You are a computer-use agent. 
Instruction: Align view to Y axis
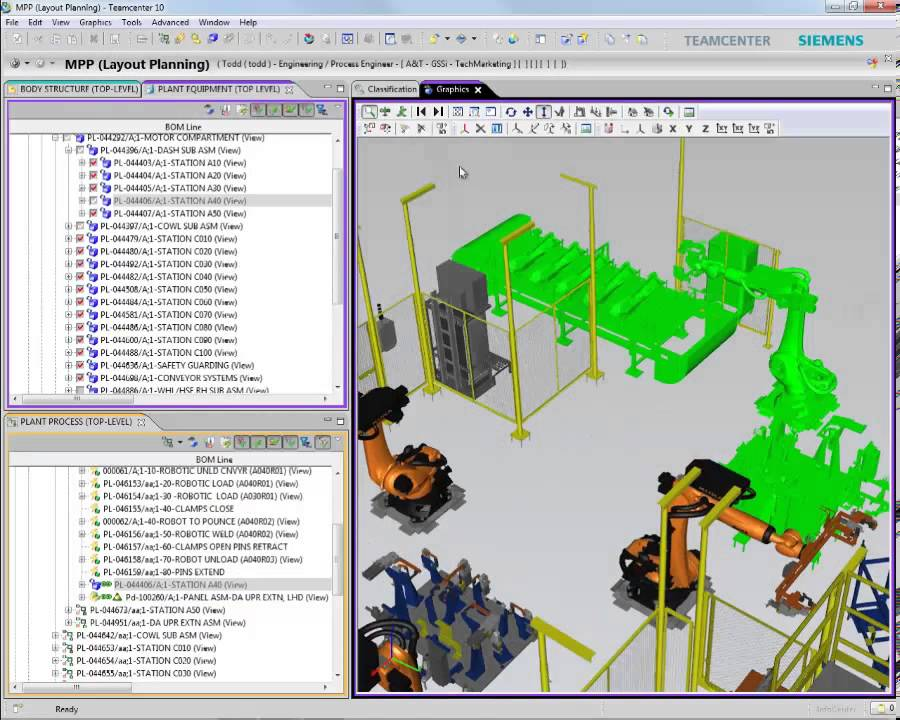(688, 129)
